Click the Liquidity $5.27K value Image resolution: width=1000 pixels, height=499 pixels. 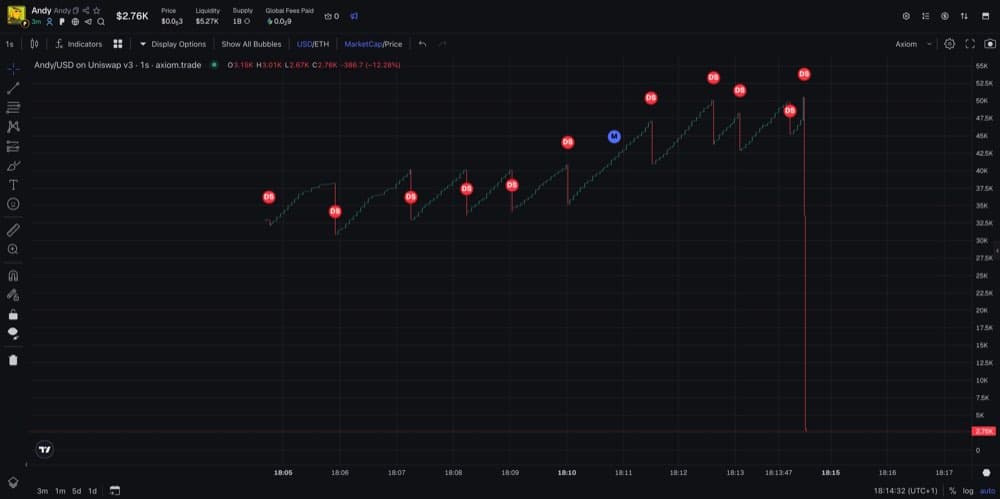208,21
